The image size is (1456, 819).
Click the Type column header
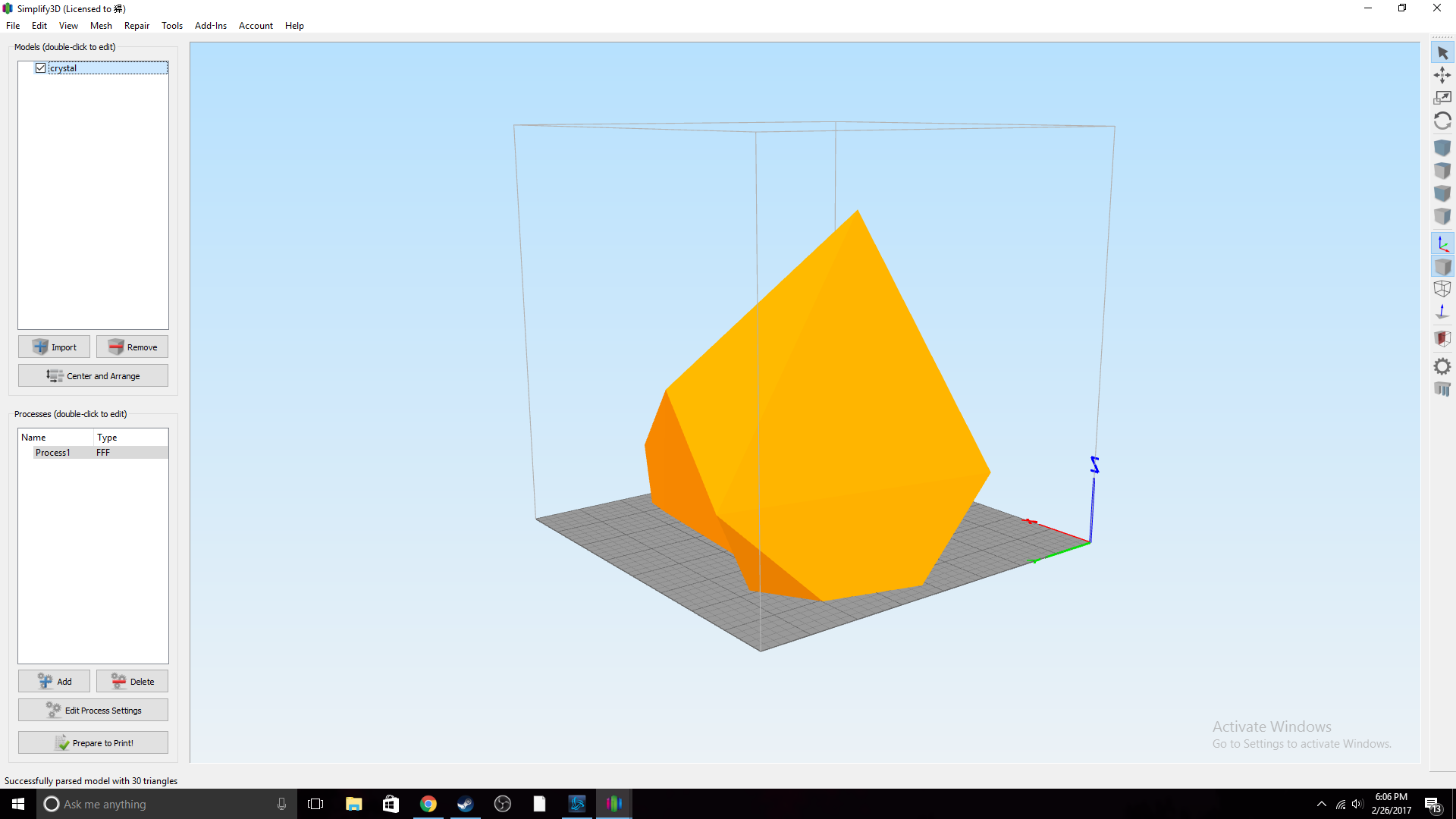click(130, 438)
